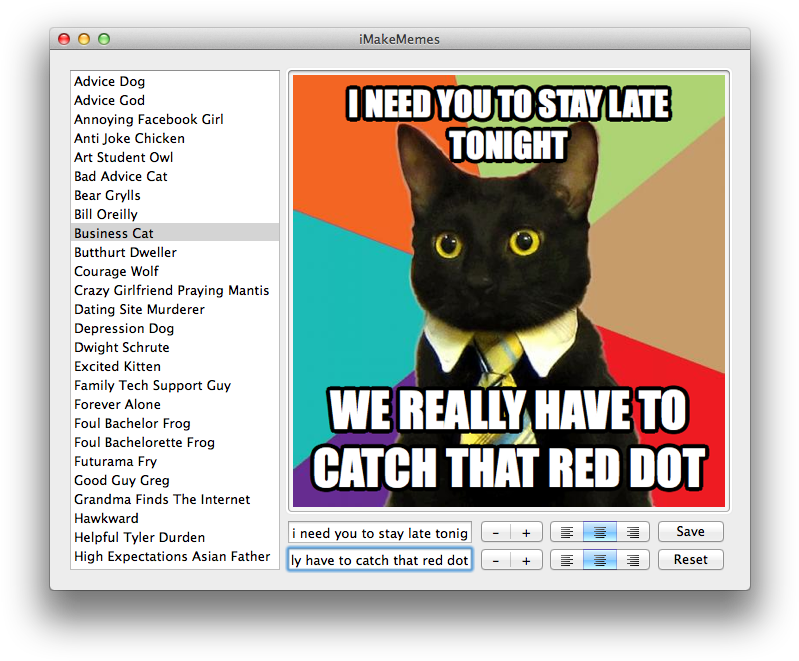Click the Reset button
This screenshot has height=661, width=799.
(x=690, y=560)
